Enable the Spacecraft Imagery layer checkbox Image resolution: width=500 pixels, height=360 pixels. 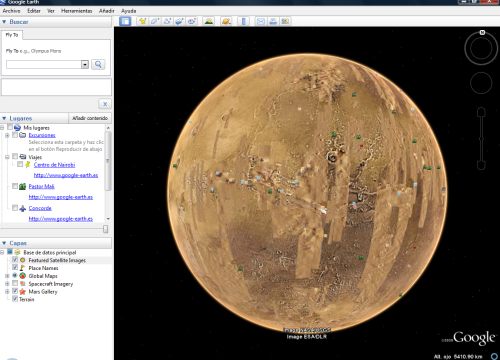pos(15,283)
